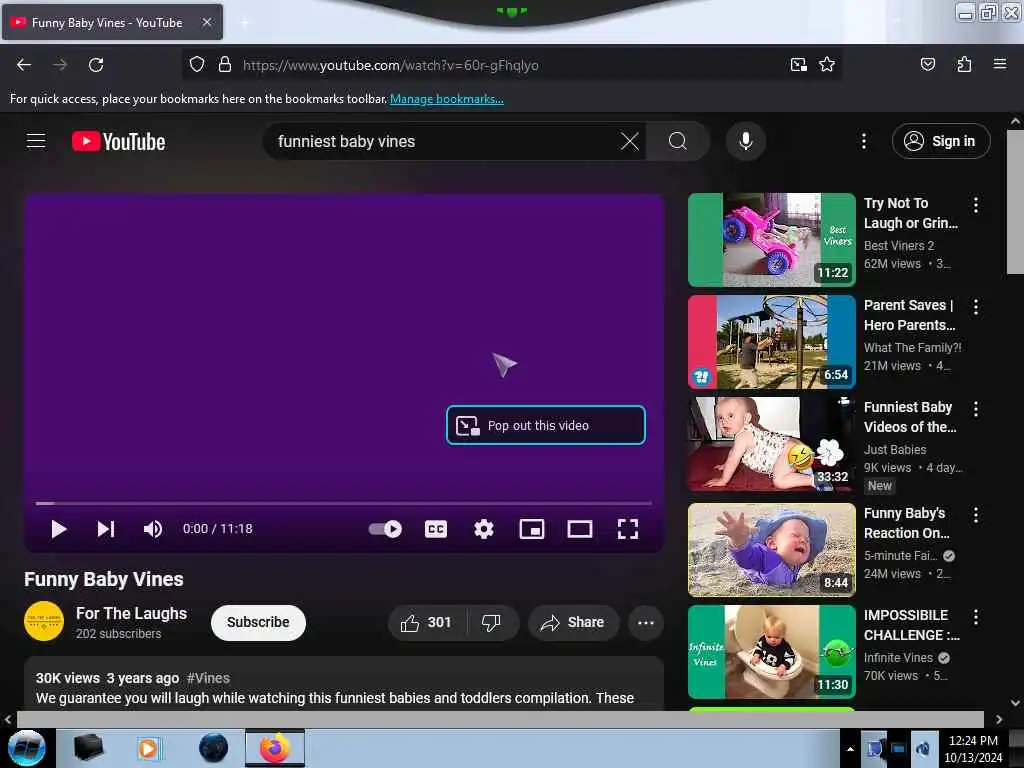Viewport: 1024px width, 768px height.
Task: Open Funny Baby's Reaction On title
Action: click(x=906, y=523)
